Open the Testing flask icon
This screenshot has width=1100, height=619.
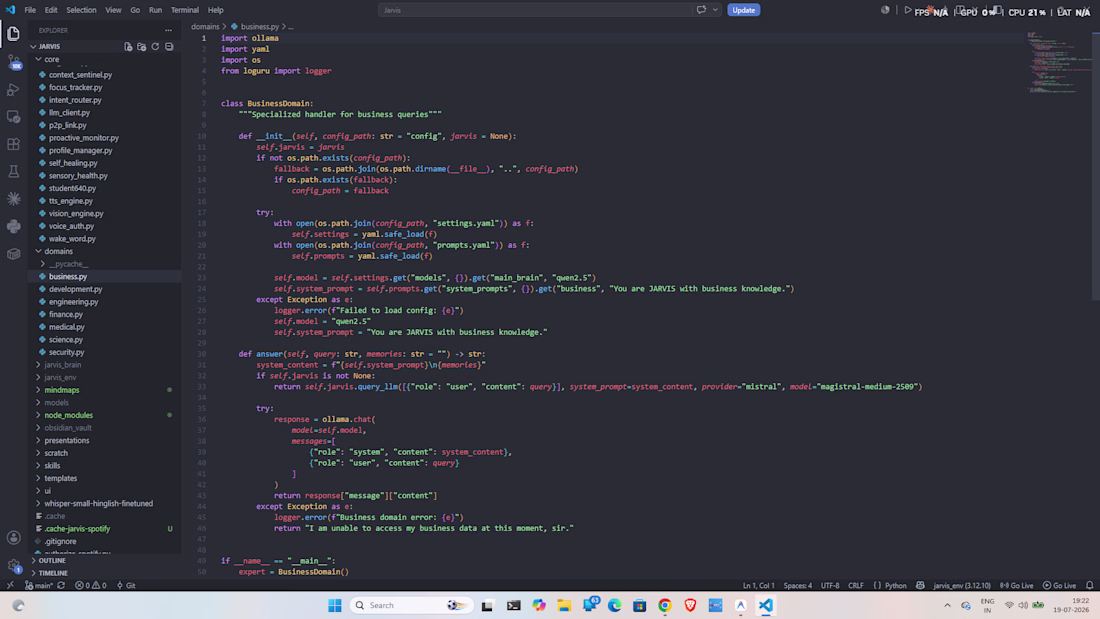[13, 171]
